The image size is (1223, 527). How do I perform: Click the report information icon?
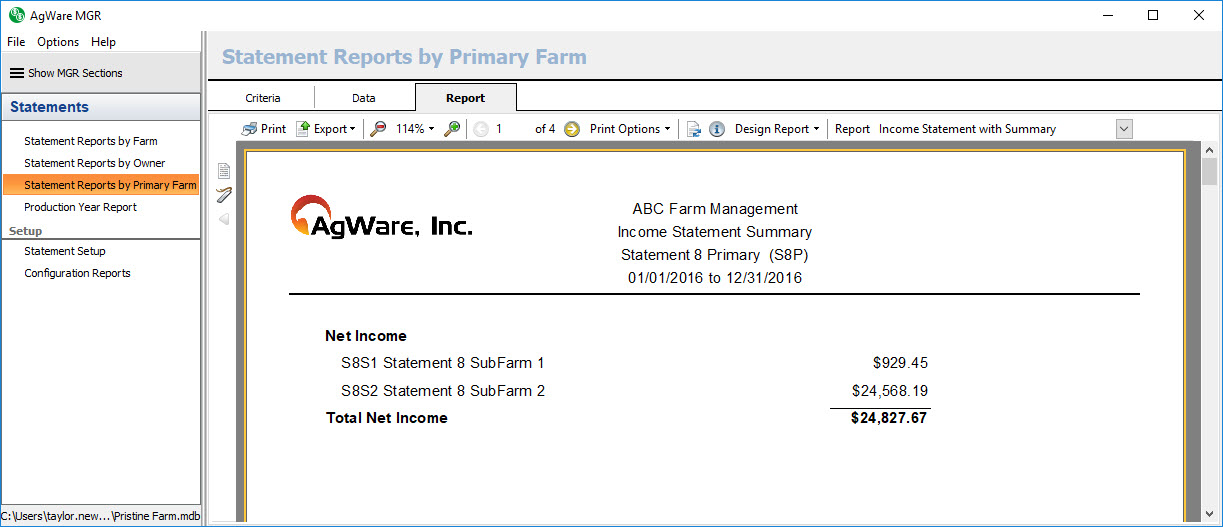coord(717,129)
